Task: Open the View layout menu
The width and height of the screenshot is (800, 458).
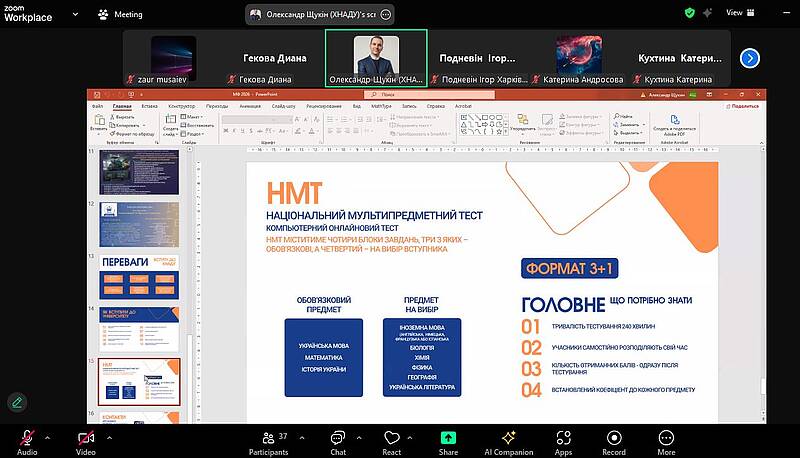Action: (x=739, y=13)
